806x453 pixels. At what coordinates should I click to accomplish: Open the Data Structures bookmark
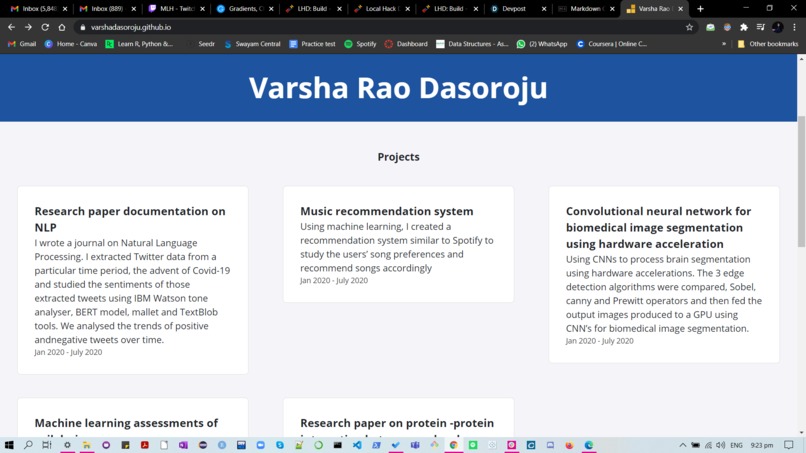click(472, 44)
